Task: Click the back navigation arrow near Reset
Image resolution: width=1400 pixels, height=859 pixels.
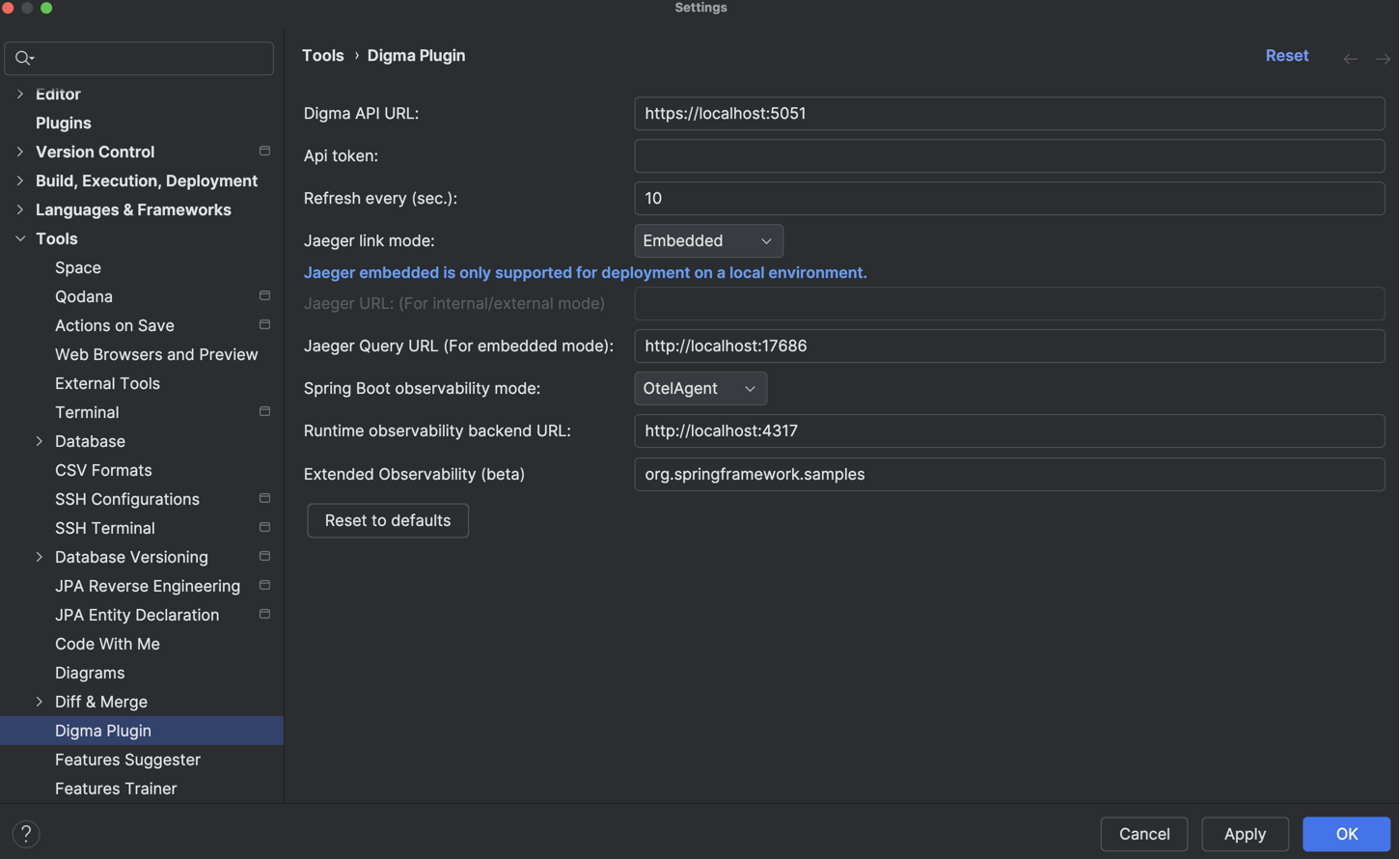Action: point(1350,58)
